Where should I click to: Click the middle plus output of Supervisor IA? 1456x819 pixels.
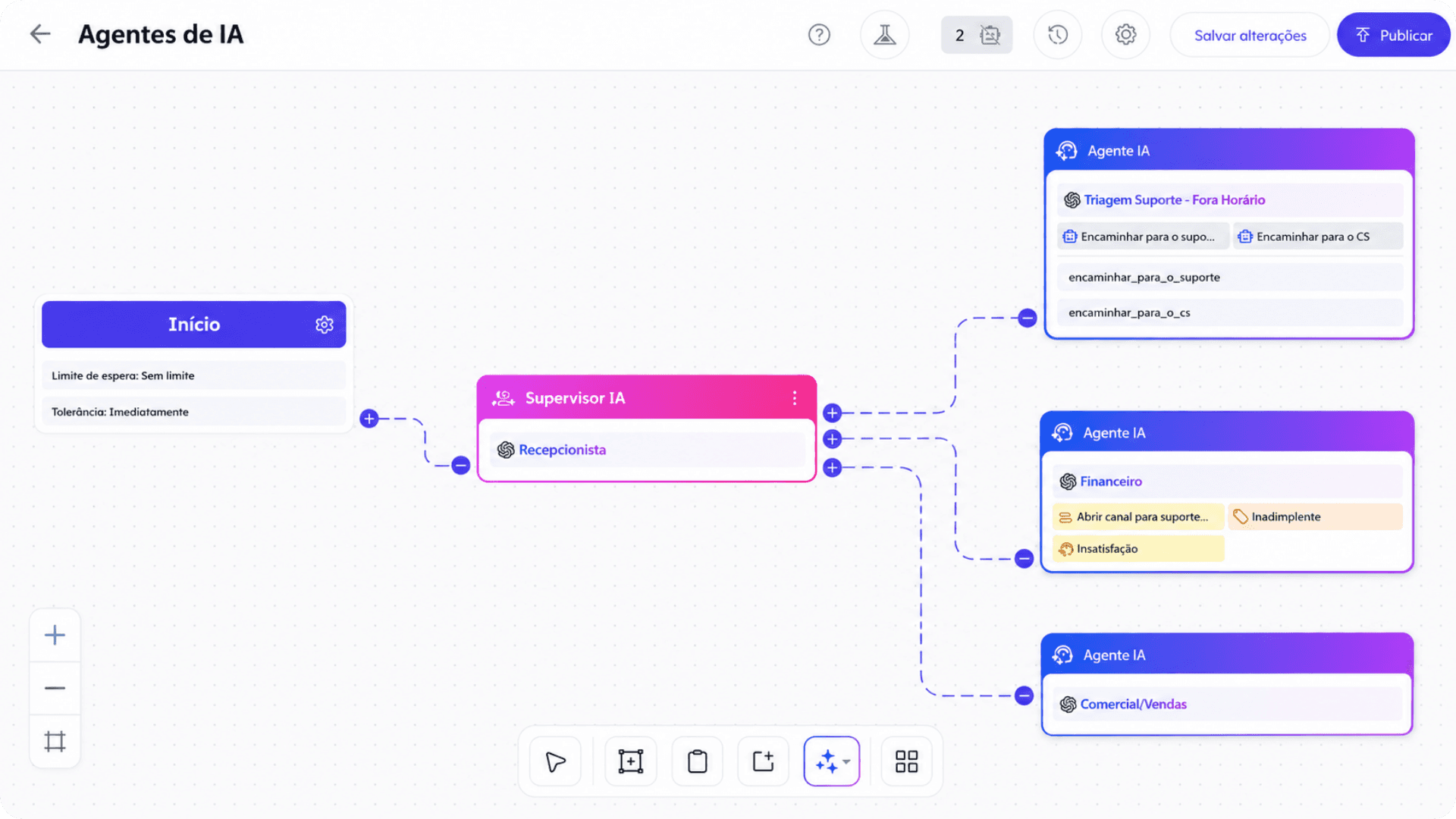(x=832, y=439)
